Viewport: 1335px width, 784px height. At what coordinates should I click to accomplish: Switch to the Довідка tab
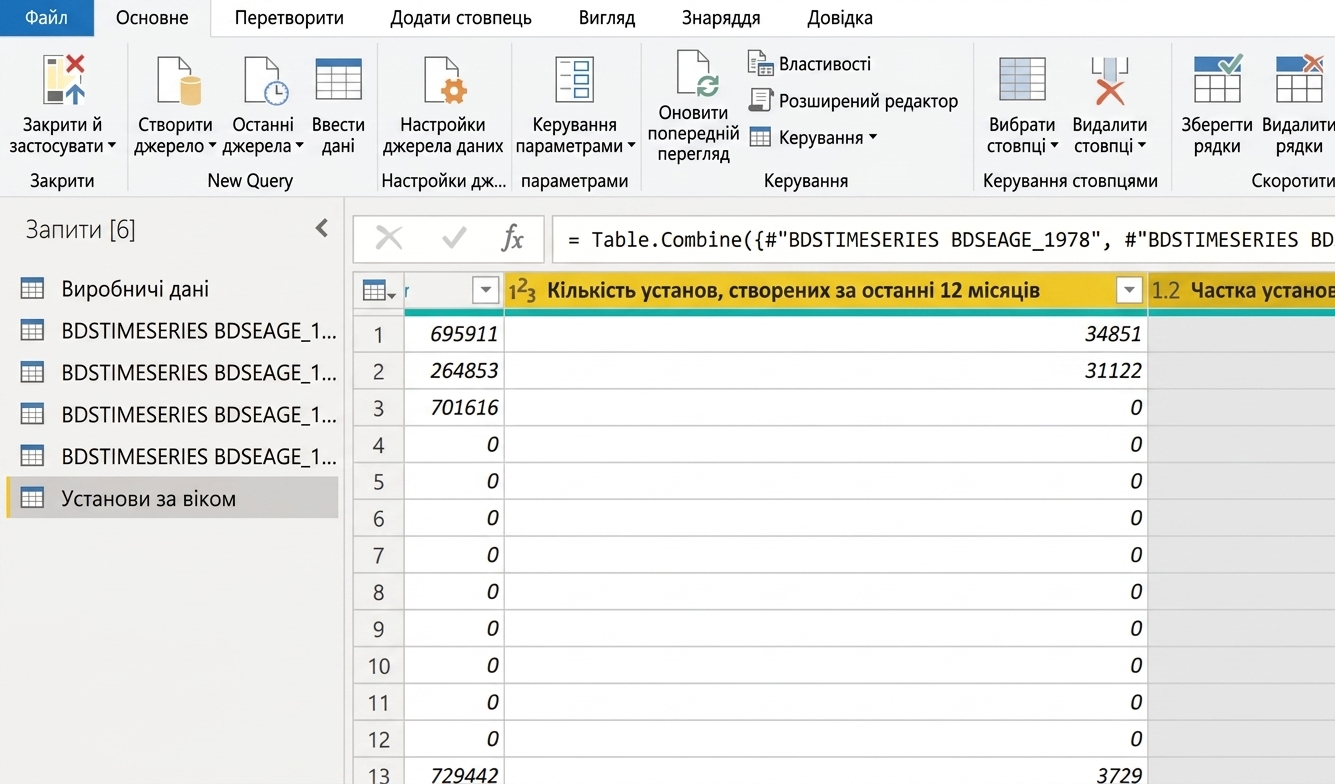coord(840,18)
